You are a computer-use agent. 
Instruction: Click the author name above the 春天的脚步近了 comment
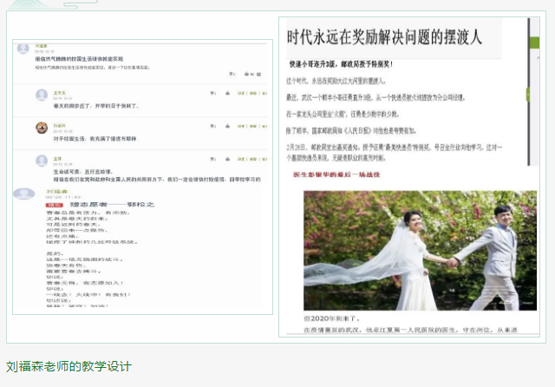click(59, 93)
